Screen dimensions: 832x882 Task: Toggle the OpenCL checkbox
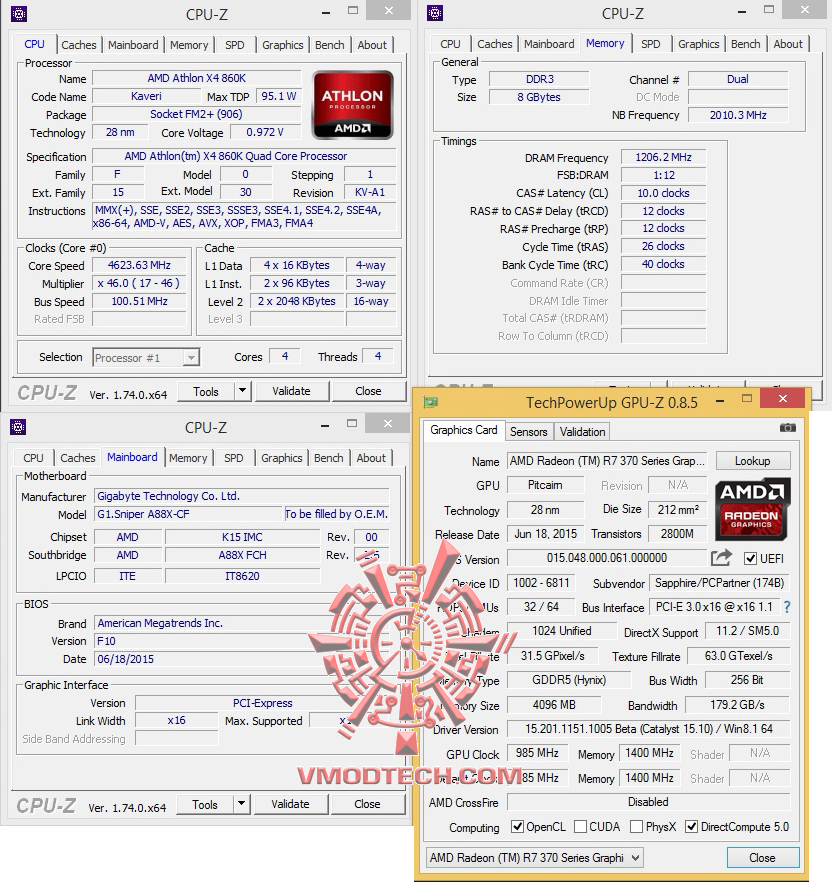pos(517,826)
